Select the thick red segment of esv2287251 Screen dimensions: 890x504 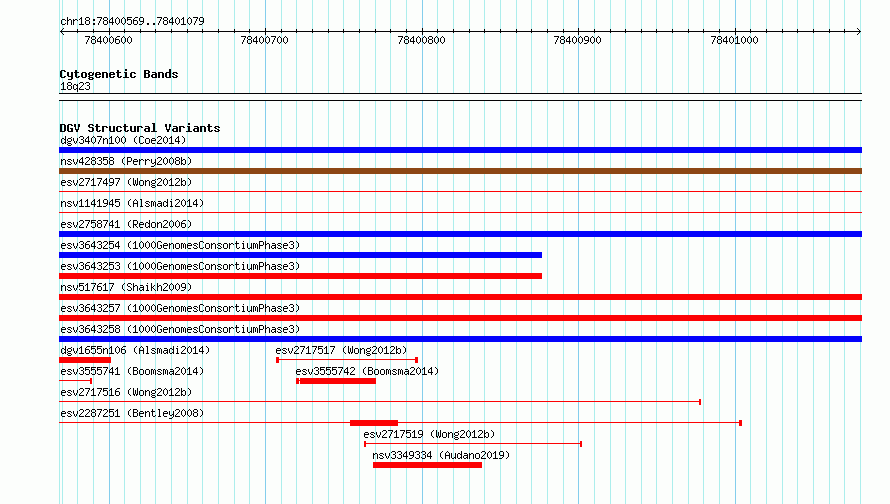click(374, 423)
